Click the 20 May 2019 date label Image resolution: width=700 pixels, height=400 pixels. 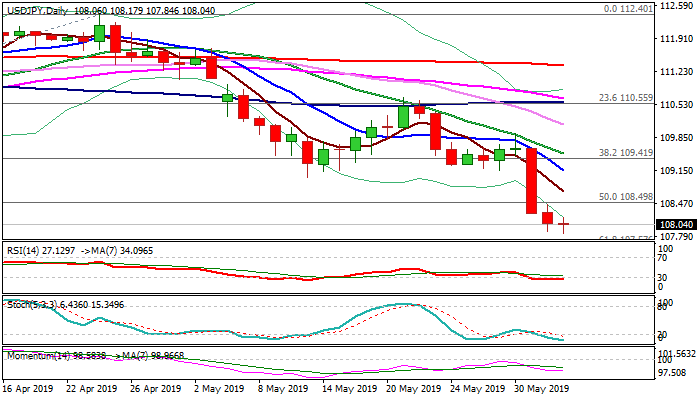pos(412,388)
